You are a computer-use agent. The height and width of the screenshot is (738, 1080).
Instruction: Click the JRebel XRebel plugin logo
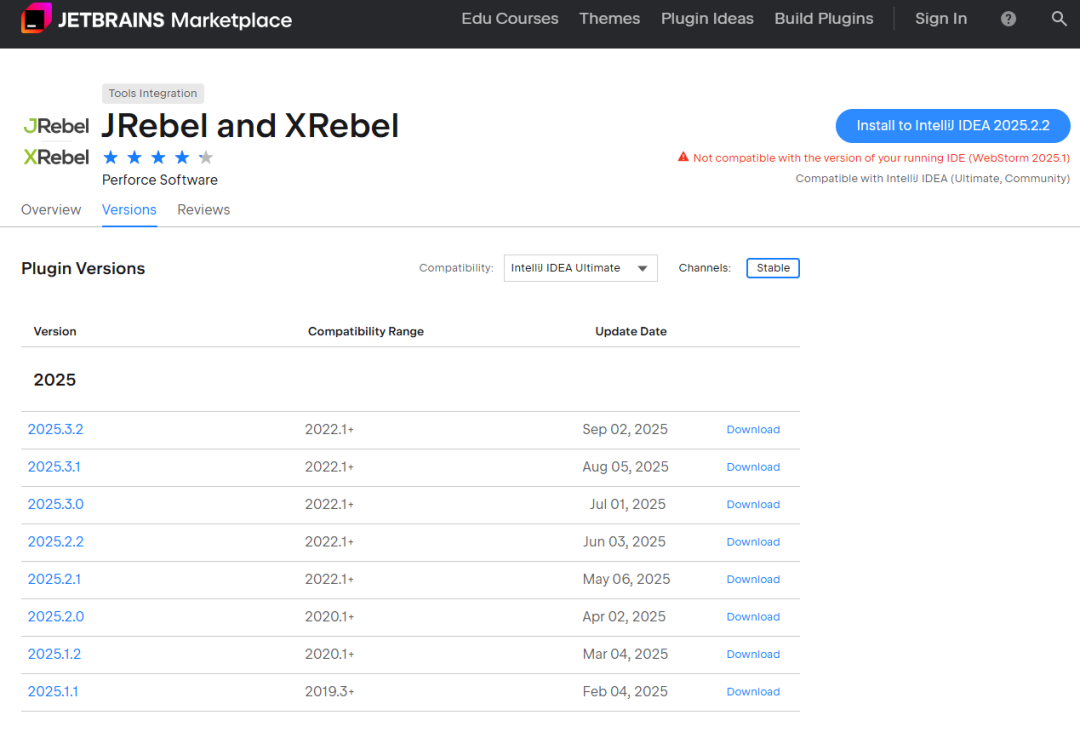click(56, 141)
